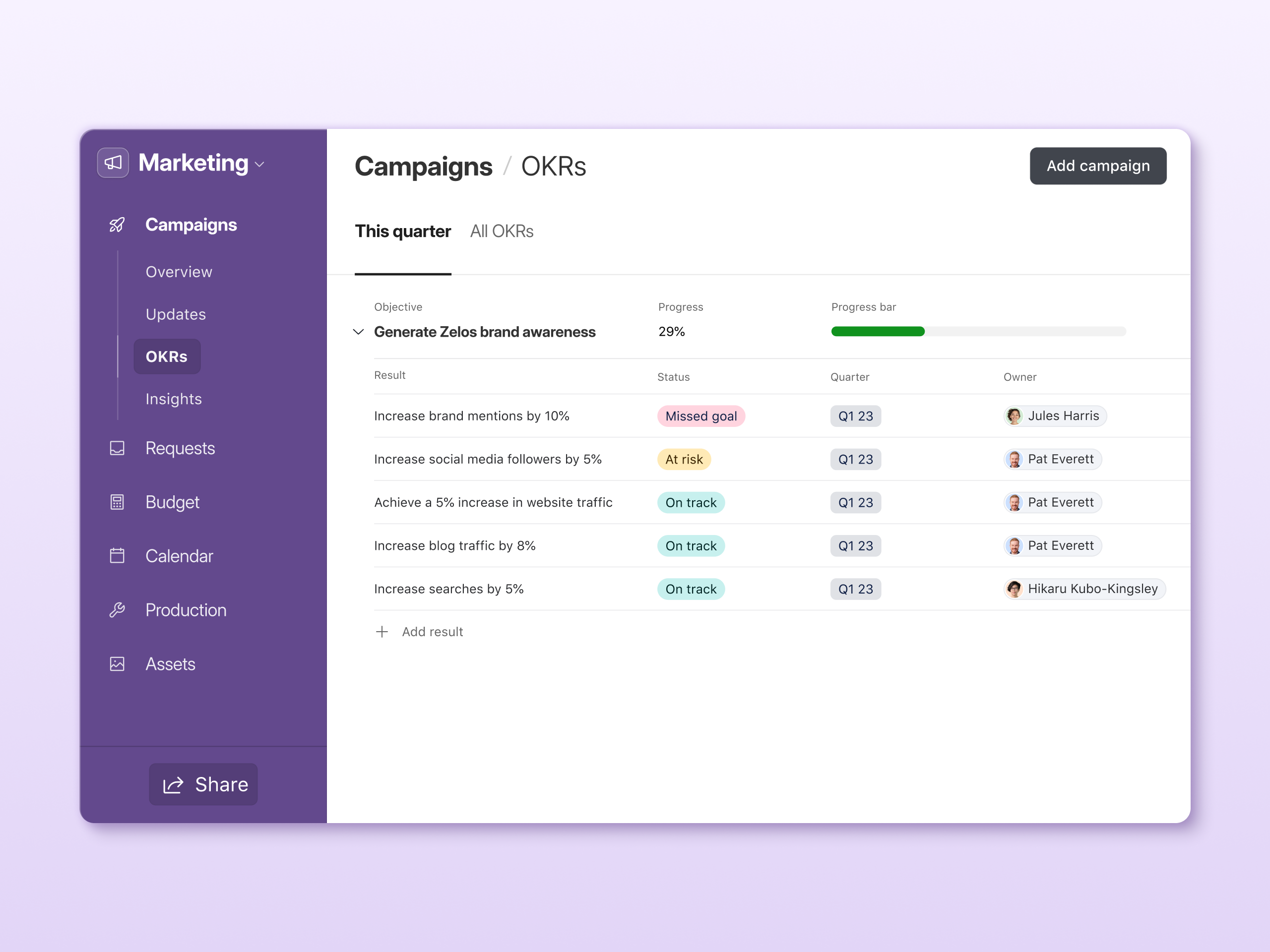Click Jules Harris's avatar in the Owner column
This screenshot has width=1270, height=952.
click(1014, 416)
